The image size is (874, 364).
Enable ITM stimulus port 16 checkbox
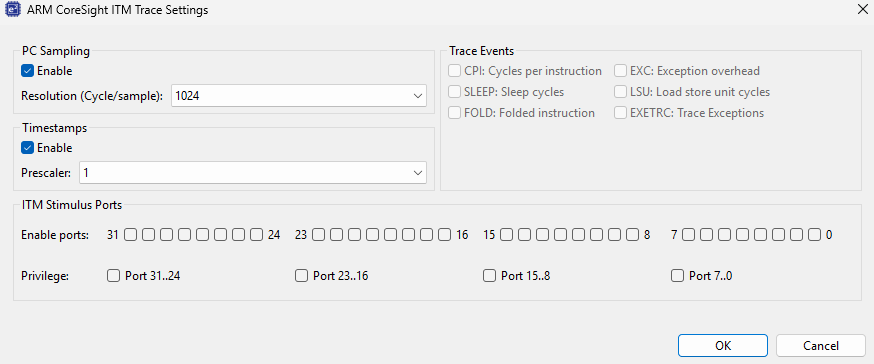coord(444,235)
